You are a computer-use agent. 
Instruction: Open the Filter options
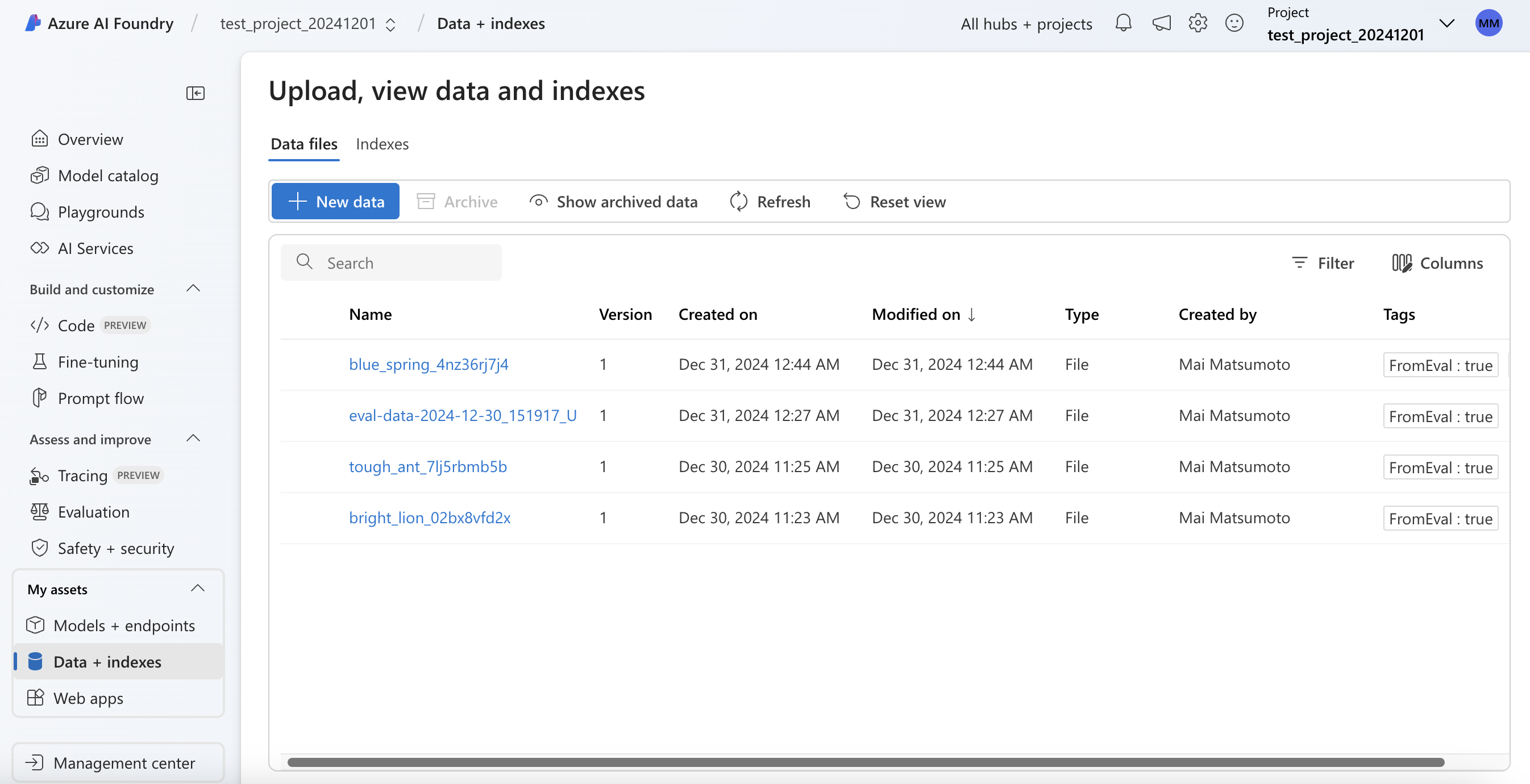(x=1323, y=263)
